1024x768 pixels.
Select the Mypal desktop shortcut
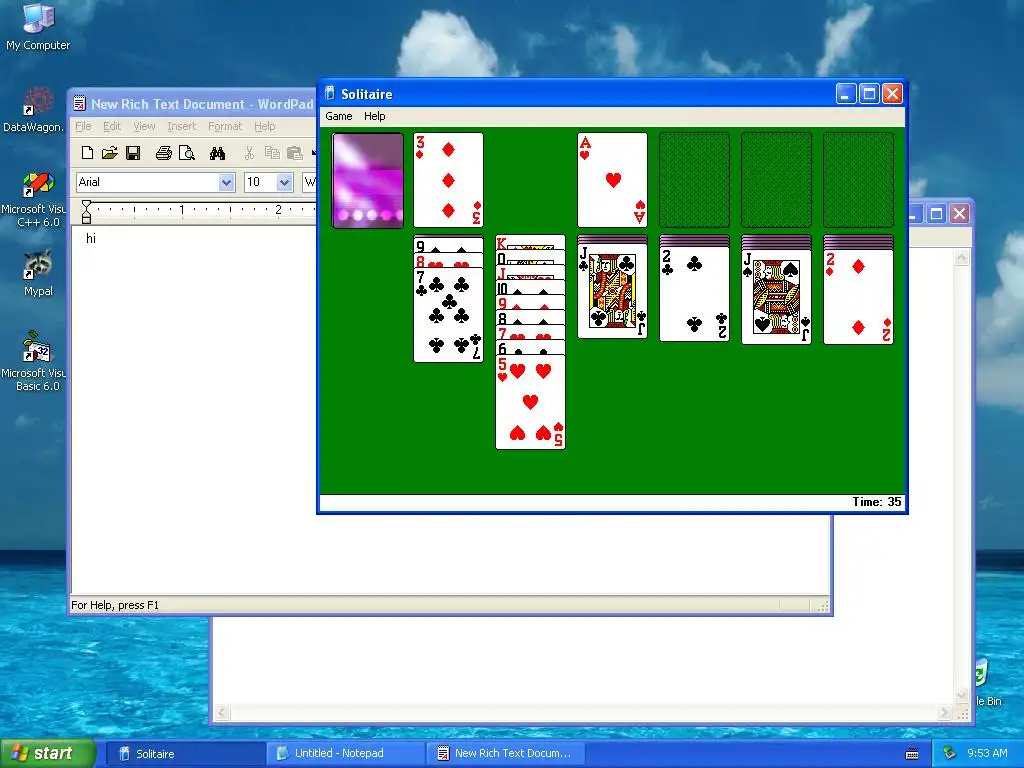[x=38, y=273]
